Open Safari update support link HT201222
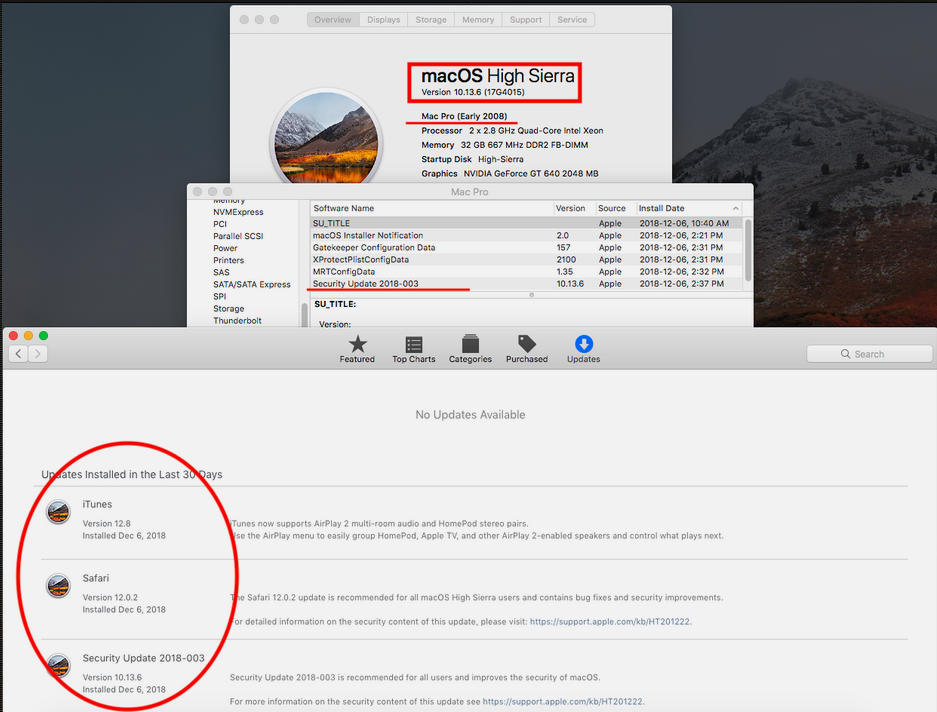The width and height of the screenshot is (937, 712). click(x=610, y=622)
